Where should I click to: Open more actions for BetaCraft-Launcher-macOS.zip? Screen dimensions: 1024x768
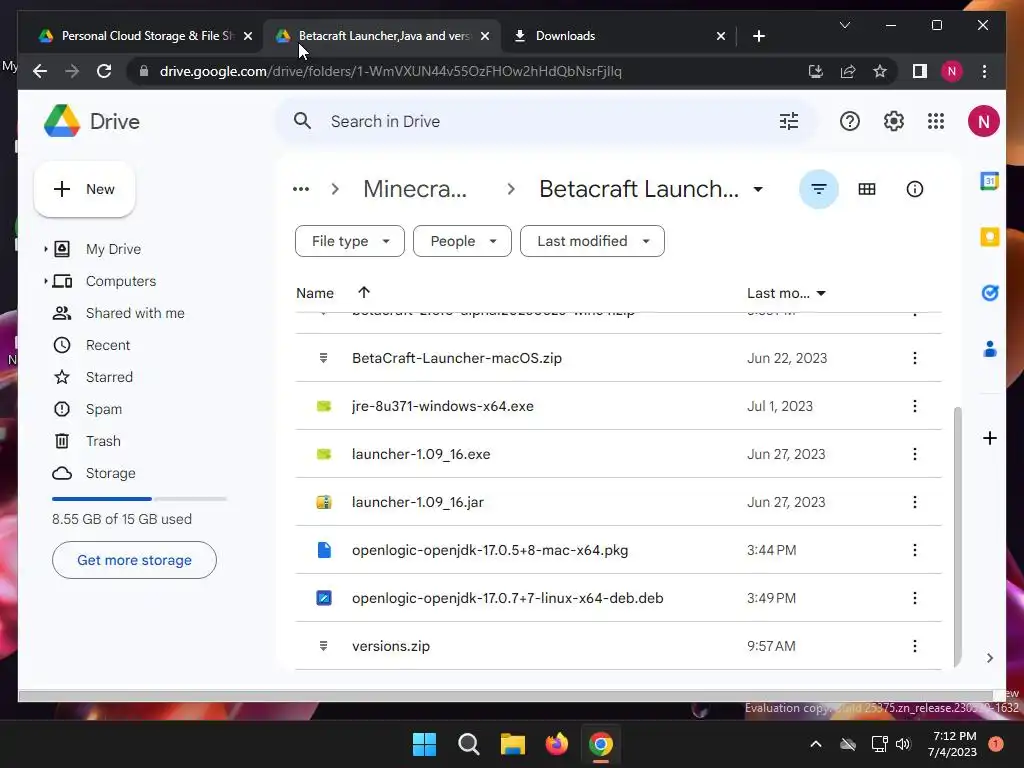(x=915, y=358)
